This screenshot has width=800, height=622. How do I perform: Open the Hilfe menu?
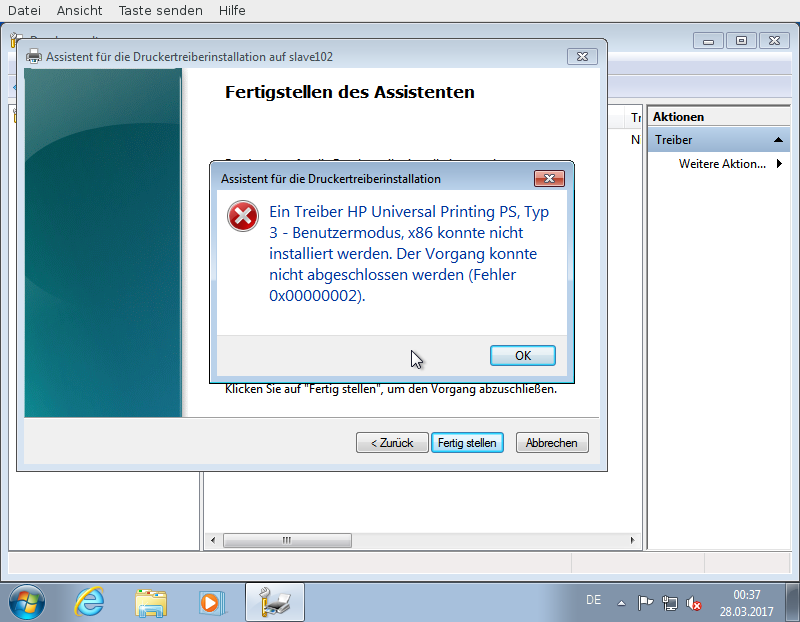click(231, 10)
